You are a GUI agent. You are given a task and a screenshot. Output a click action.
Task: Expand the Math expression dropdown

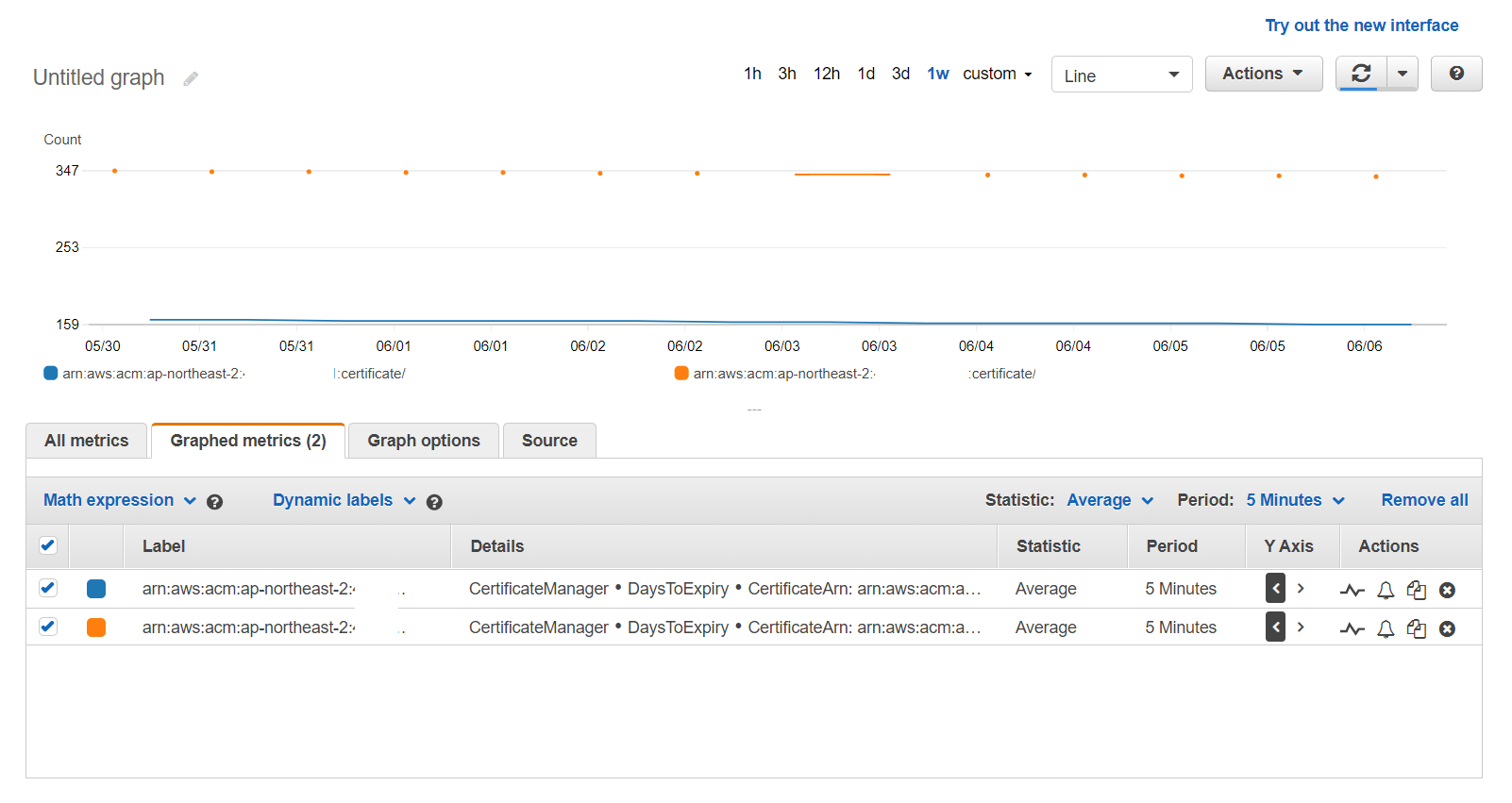[120, 500]
